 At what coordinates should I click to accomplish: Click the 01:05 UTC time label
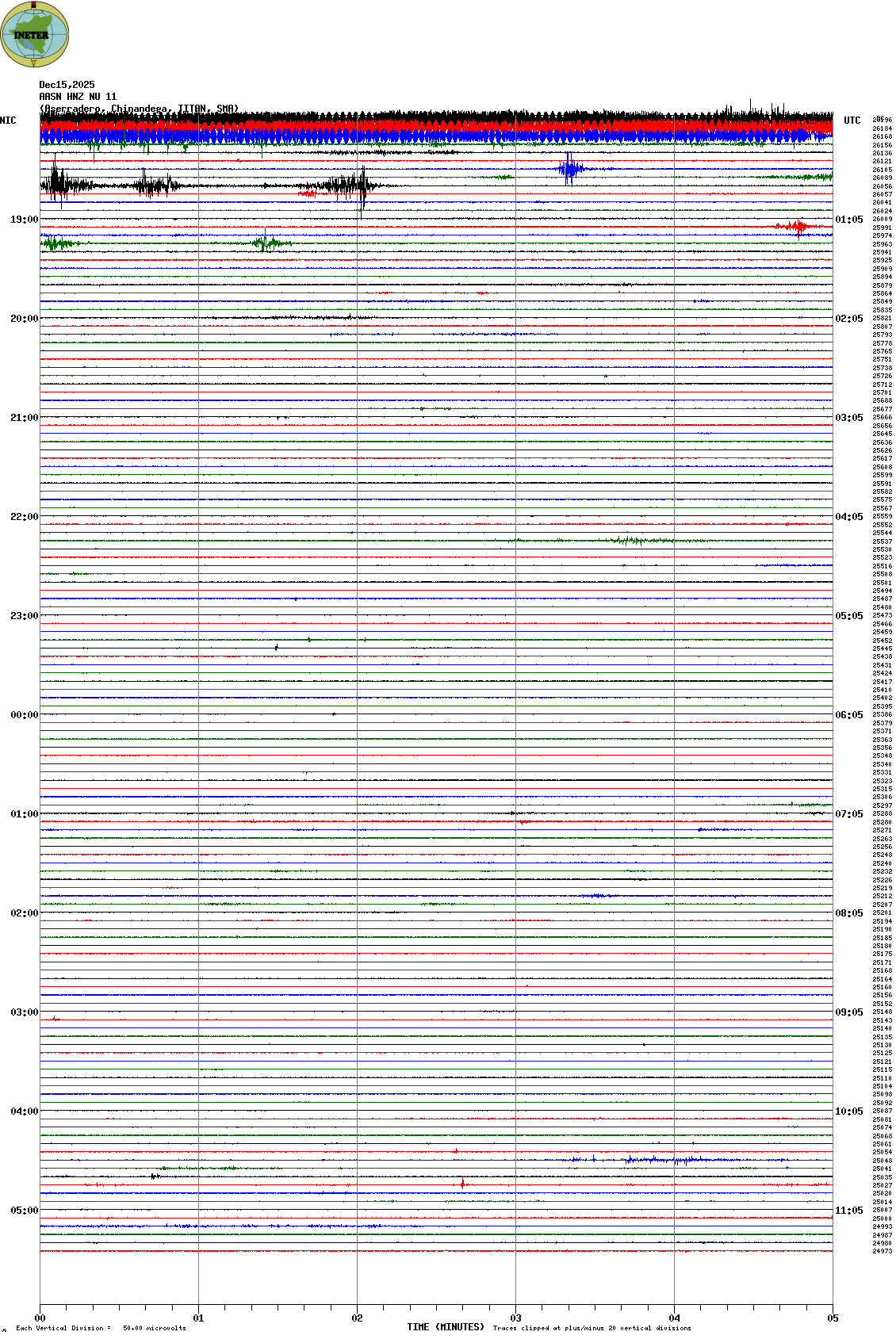pos(848,220)
